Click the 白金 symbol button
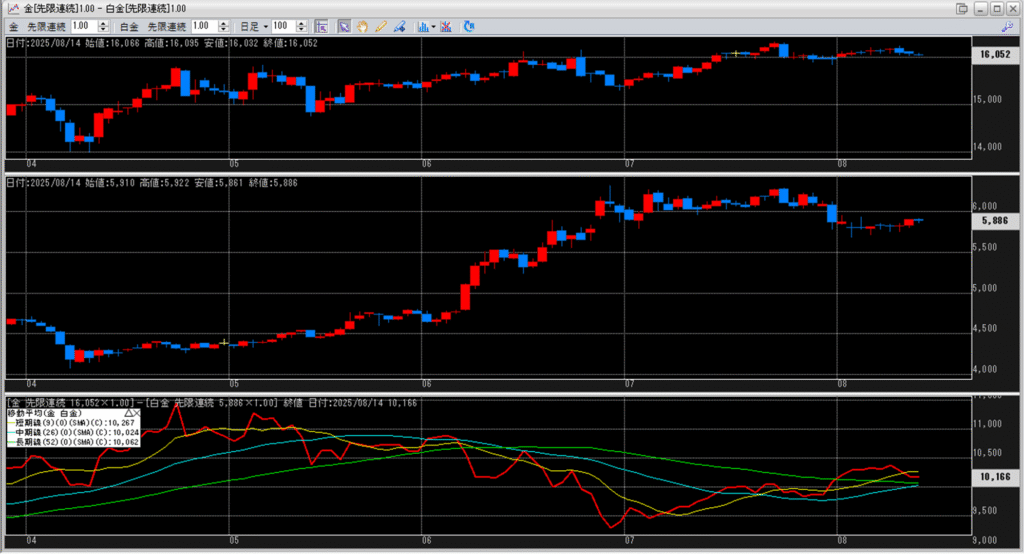 coord(129,25)
